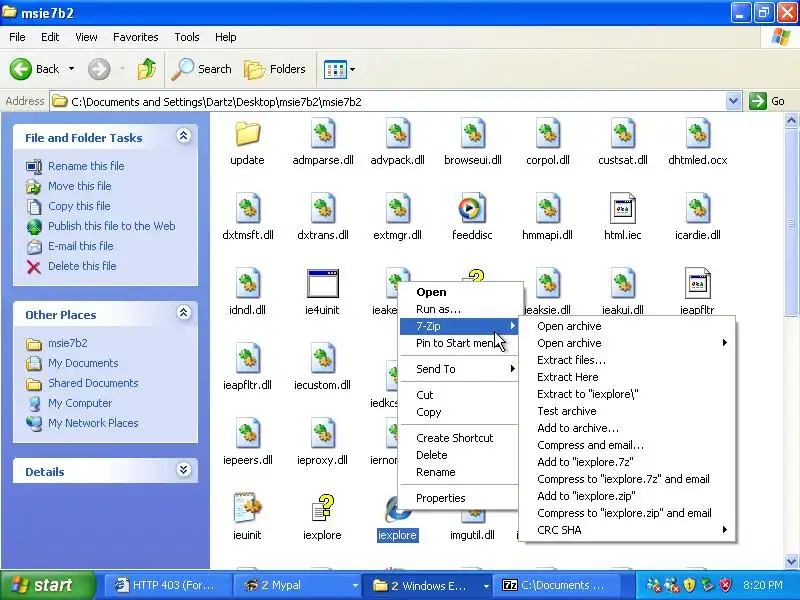Viewport: 800px width, 600px height.
Task: Choose Run as... in context menu
Action: [x=459, y=309]
